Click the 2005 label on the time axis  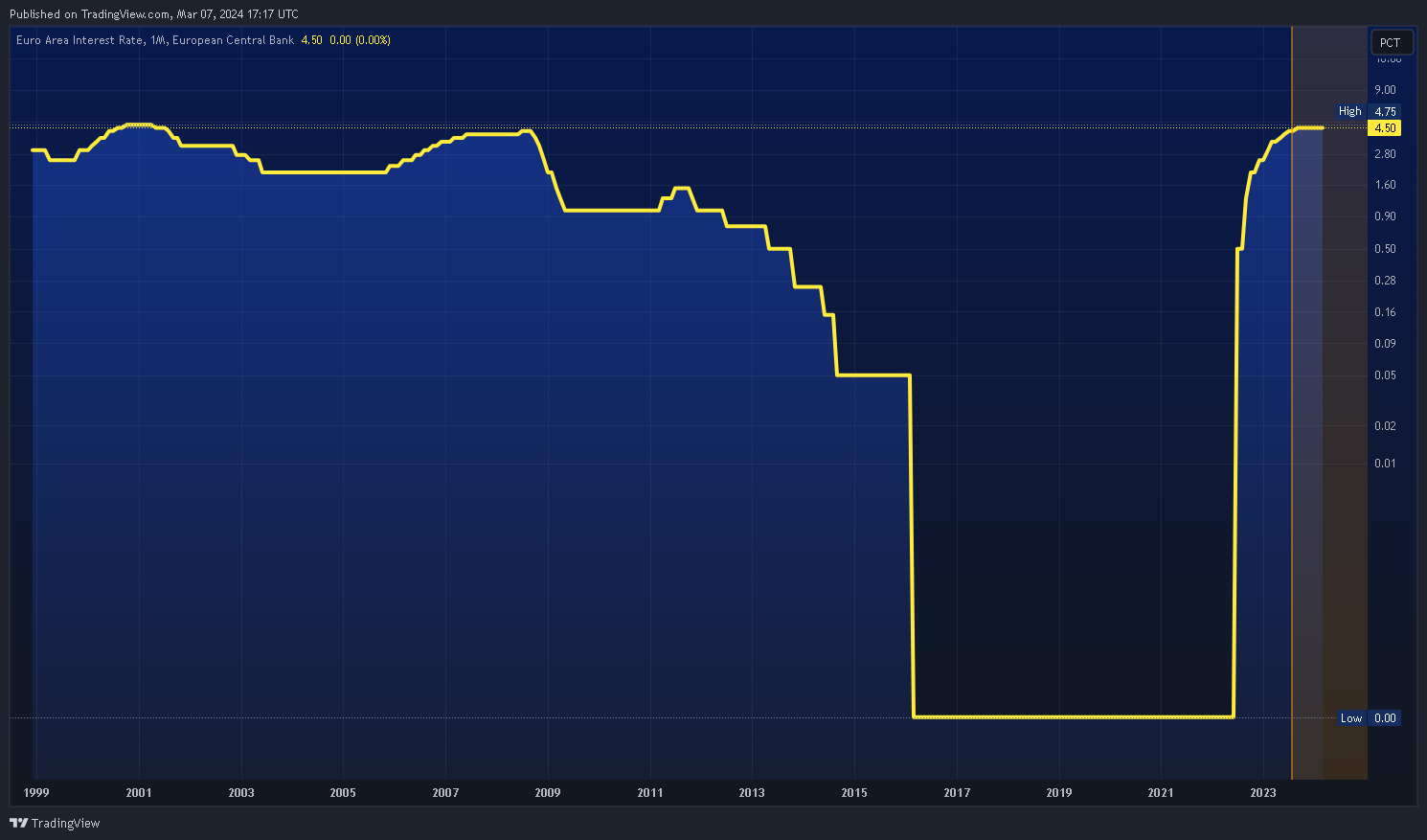343,793
